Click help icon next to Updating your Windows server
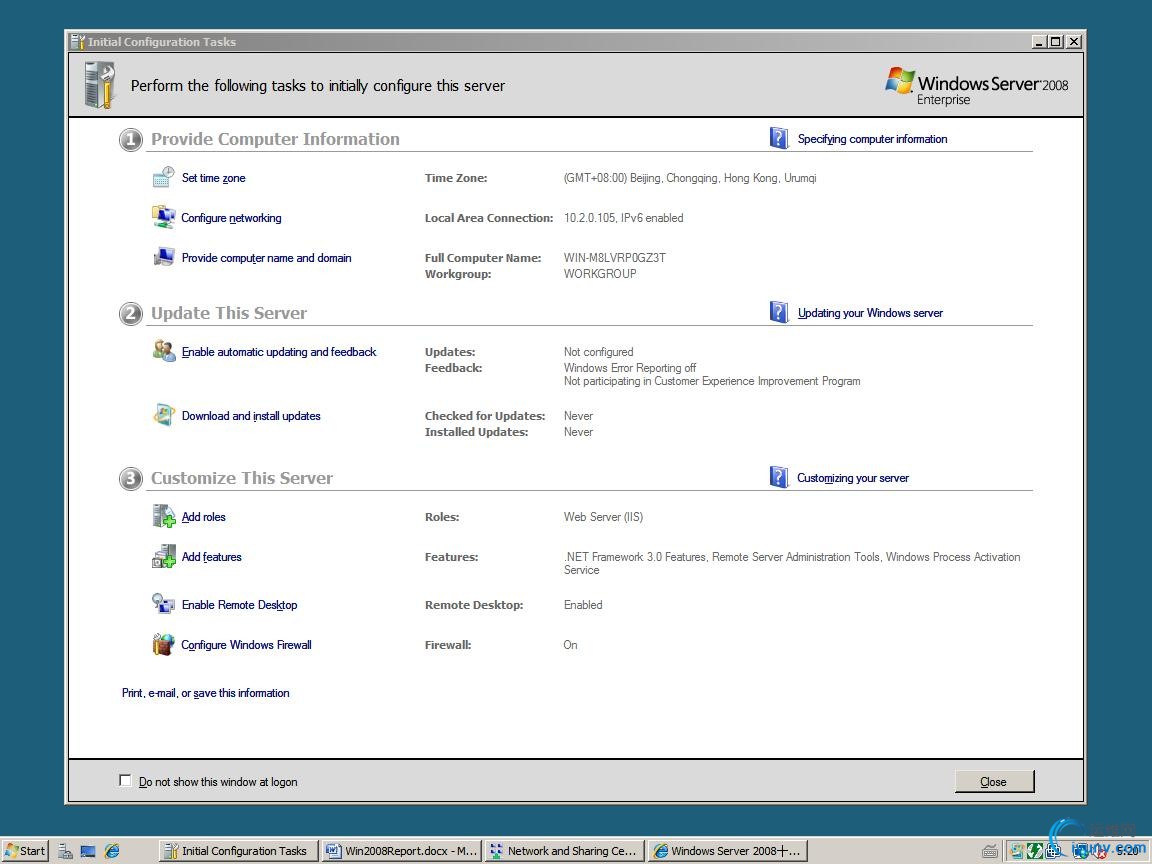 tap(779, 312)
